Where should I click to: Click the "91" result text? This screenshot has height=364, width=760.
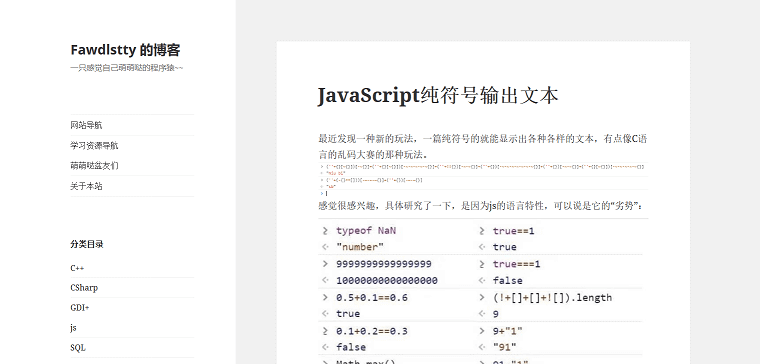point(505,347)
